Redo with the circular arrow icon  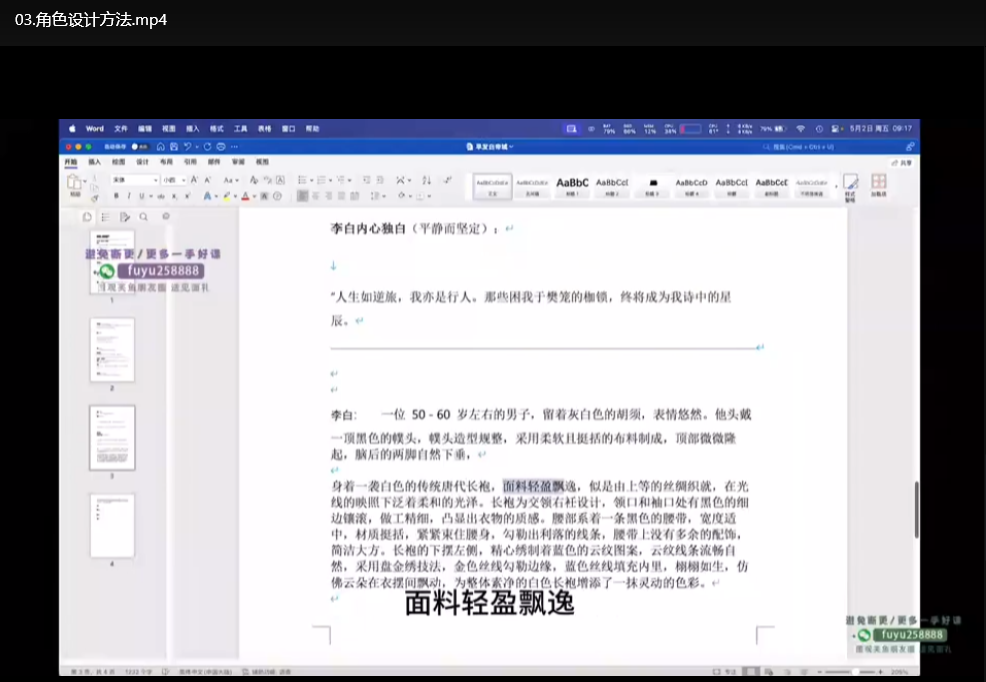(208, 146)
